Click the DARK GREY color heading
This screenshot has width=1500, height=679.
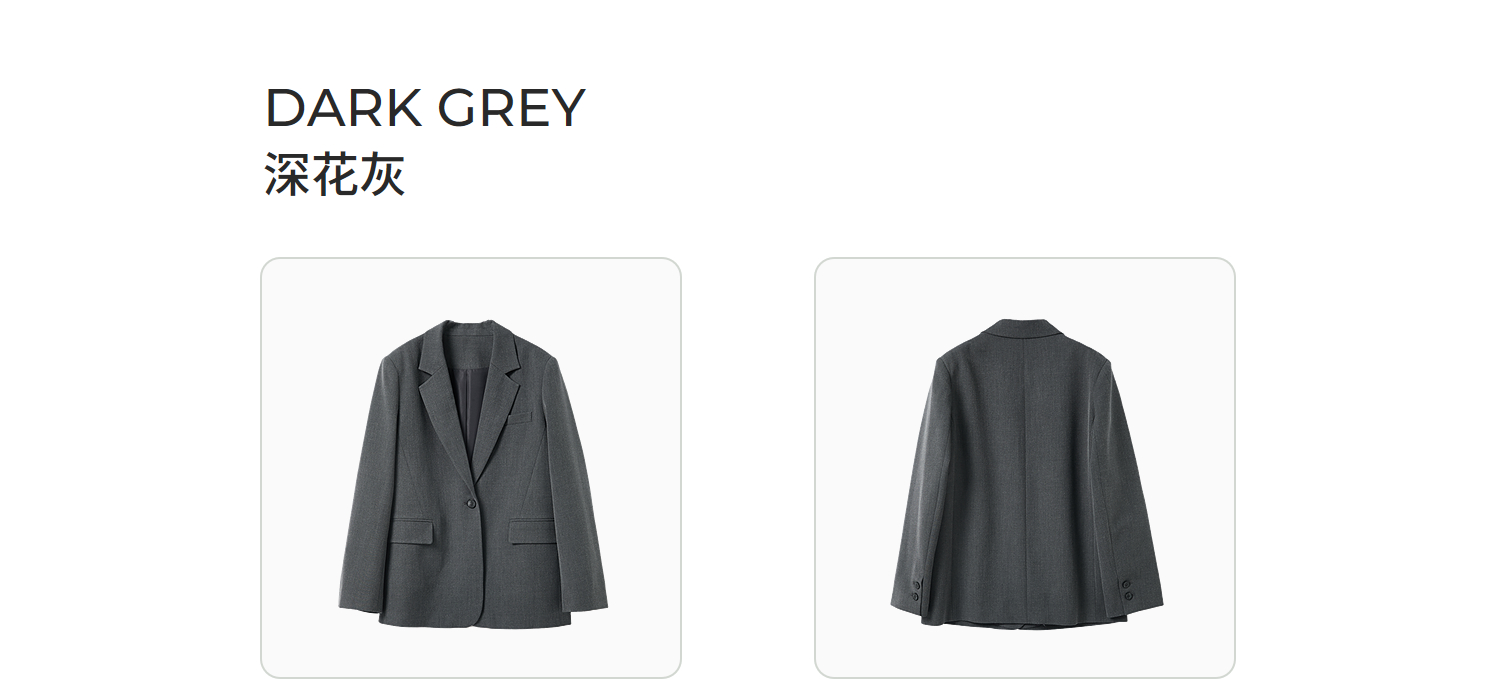click(425, 108)
